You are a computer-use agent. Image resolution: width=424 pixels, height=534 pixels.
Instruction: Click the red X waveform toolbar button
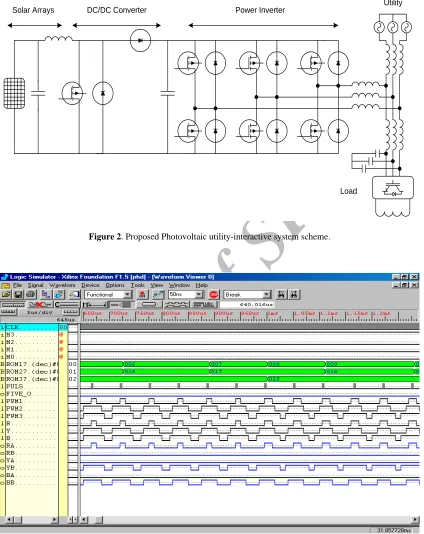pyautogui.click(x=40, y=304)
